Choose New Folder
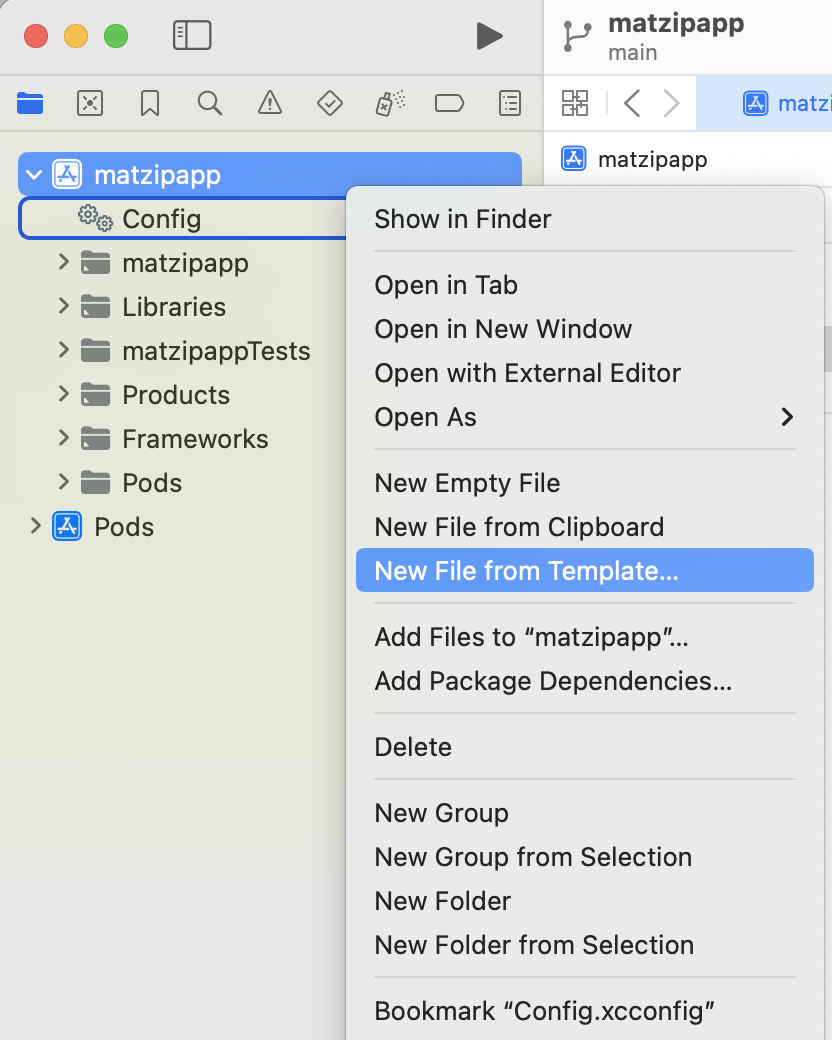 pos(585,901)
